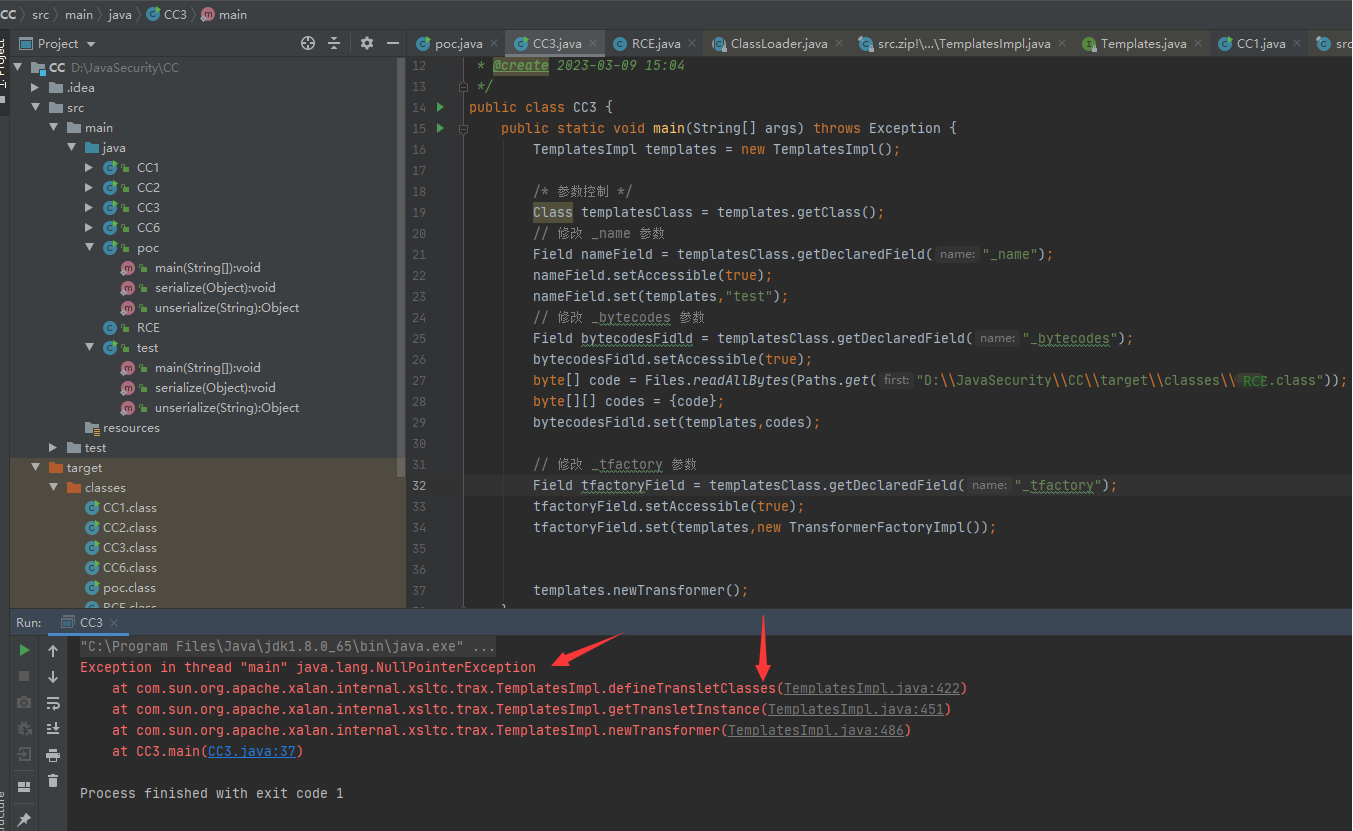This screenshot has width=1353, height=831.
Task: Close the CC3.java editor tab
Action: click(594, 44)
